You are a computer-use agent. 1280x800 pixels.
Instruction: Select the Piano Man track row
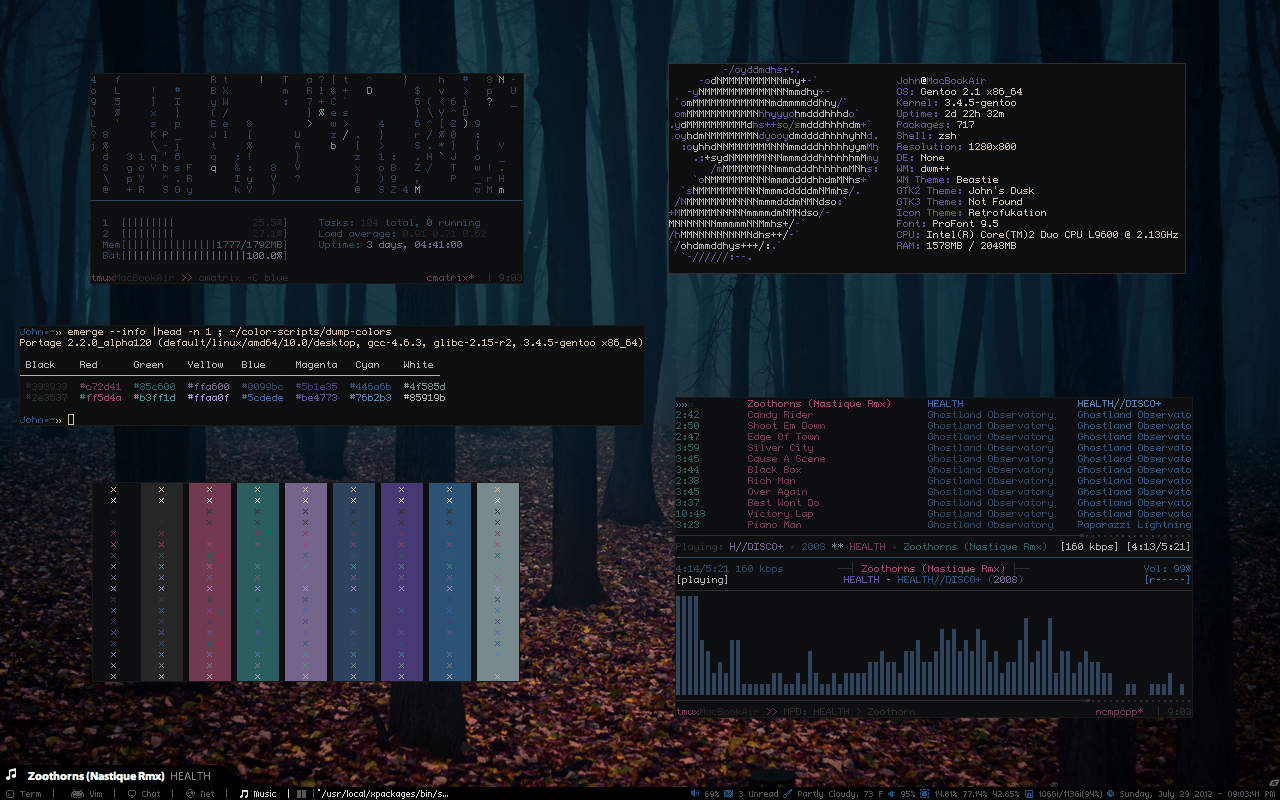pyautogui.click(x=774, y=525)
